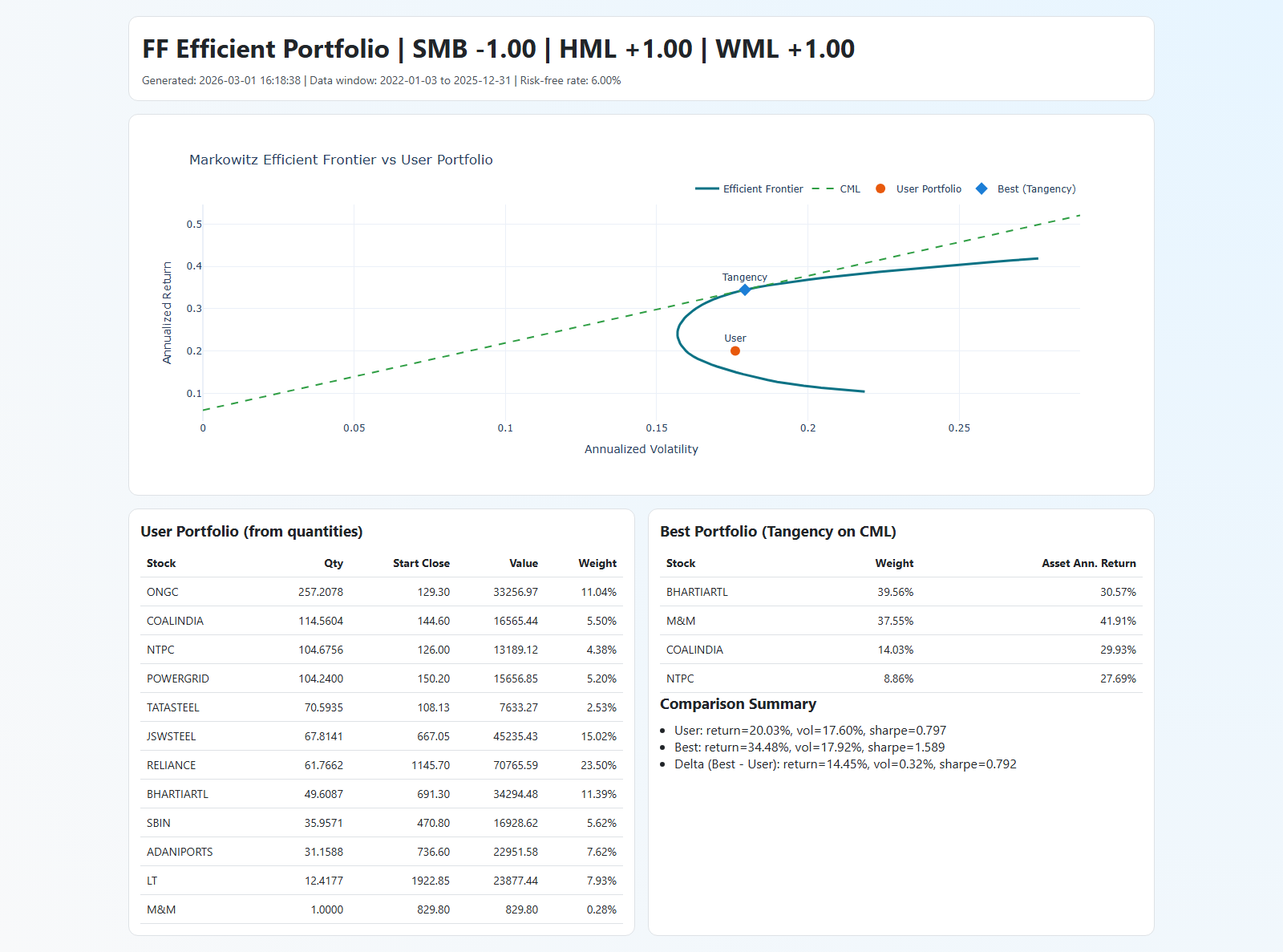This screenshot has width=1283, height=952.
Task: Click the 'Asset Ann. Return' column header
Action: 1089,563
